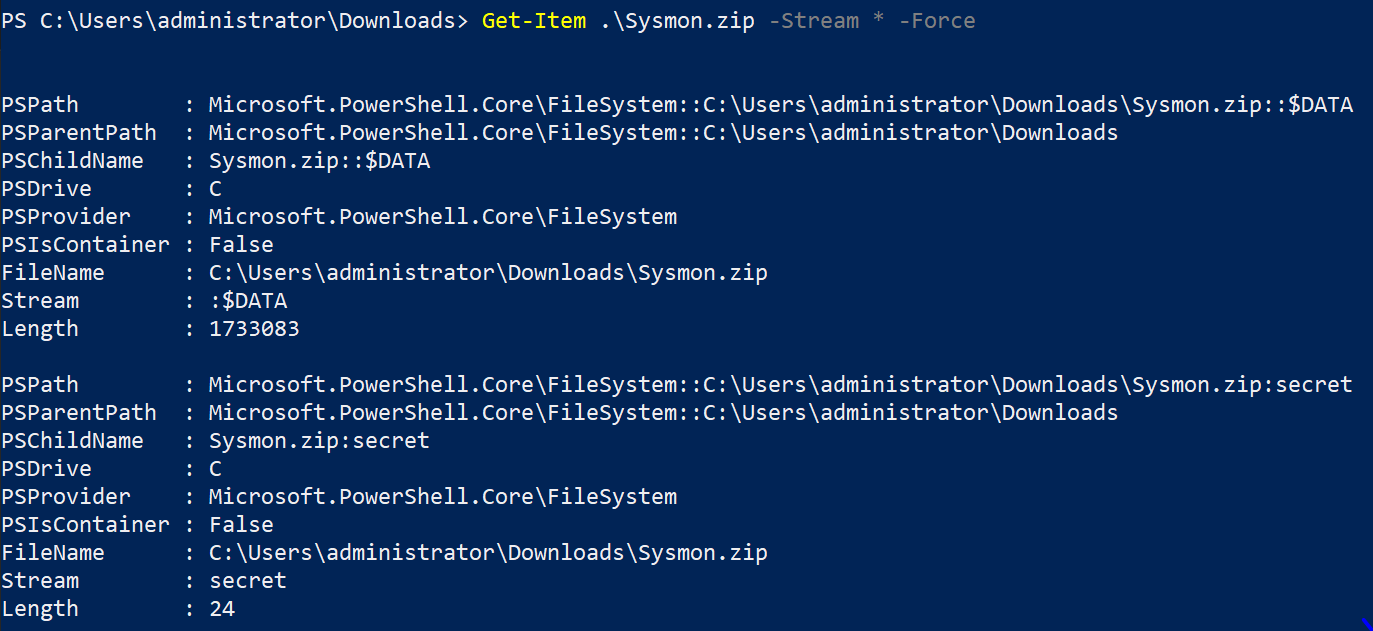The image size is (1373, 631).
Task: Click the PSPath value ending in ::$DATA
Action: tap(780, 105)
